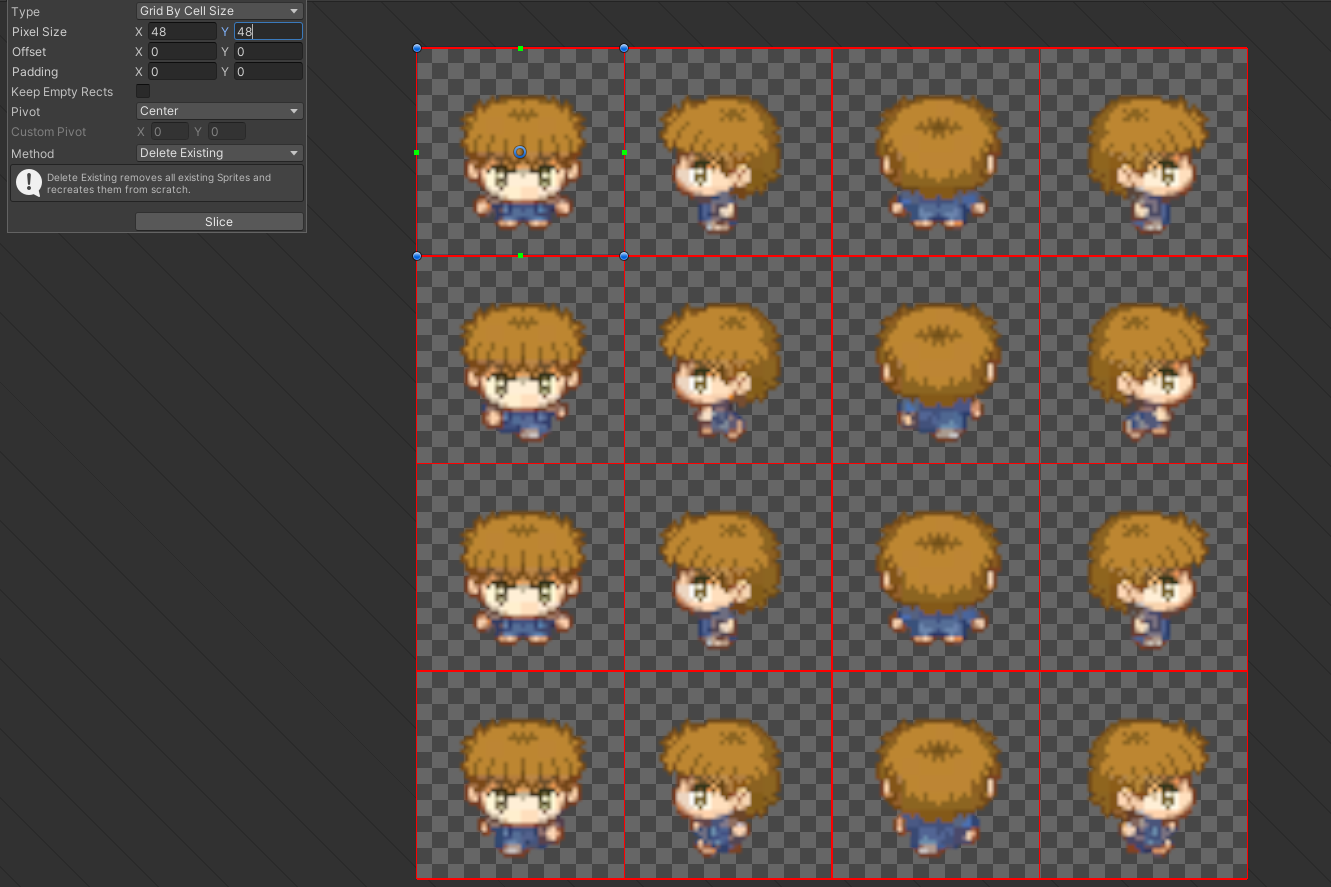
Task: Click the left green edge handle of selected sprite
Action: tap(417, 152)
